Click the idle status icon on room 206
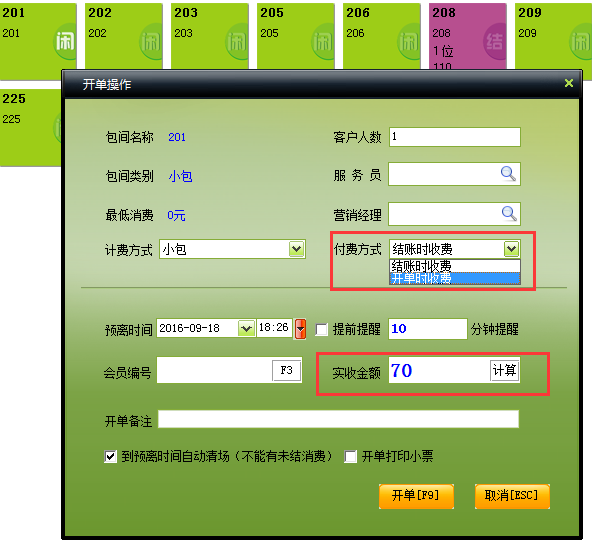Image resolution: width=592 pixels, height=545 pixels. 409,42
